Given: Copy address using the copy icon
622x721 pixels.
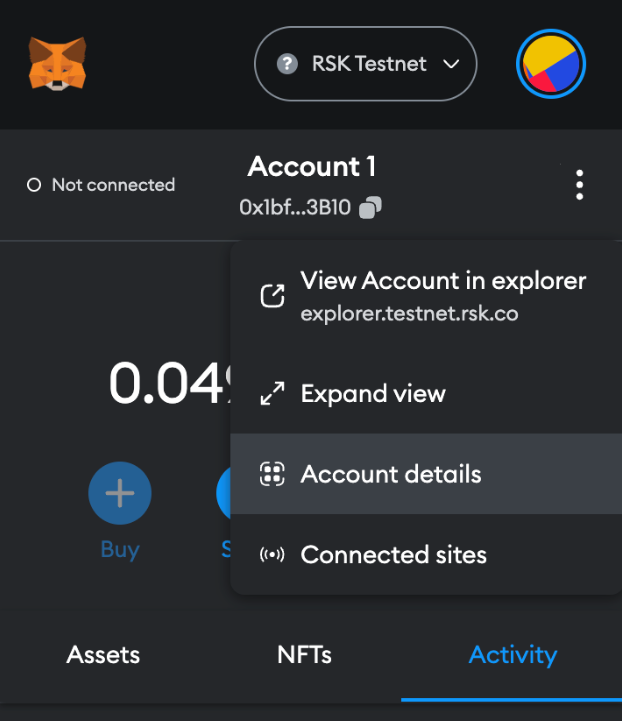Looking at the screenshot, I should pyautogui.click(x=370, y=208).
